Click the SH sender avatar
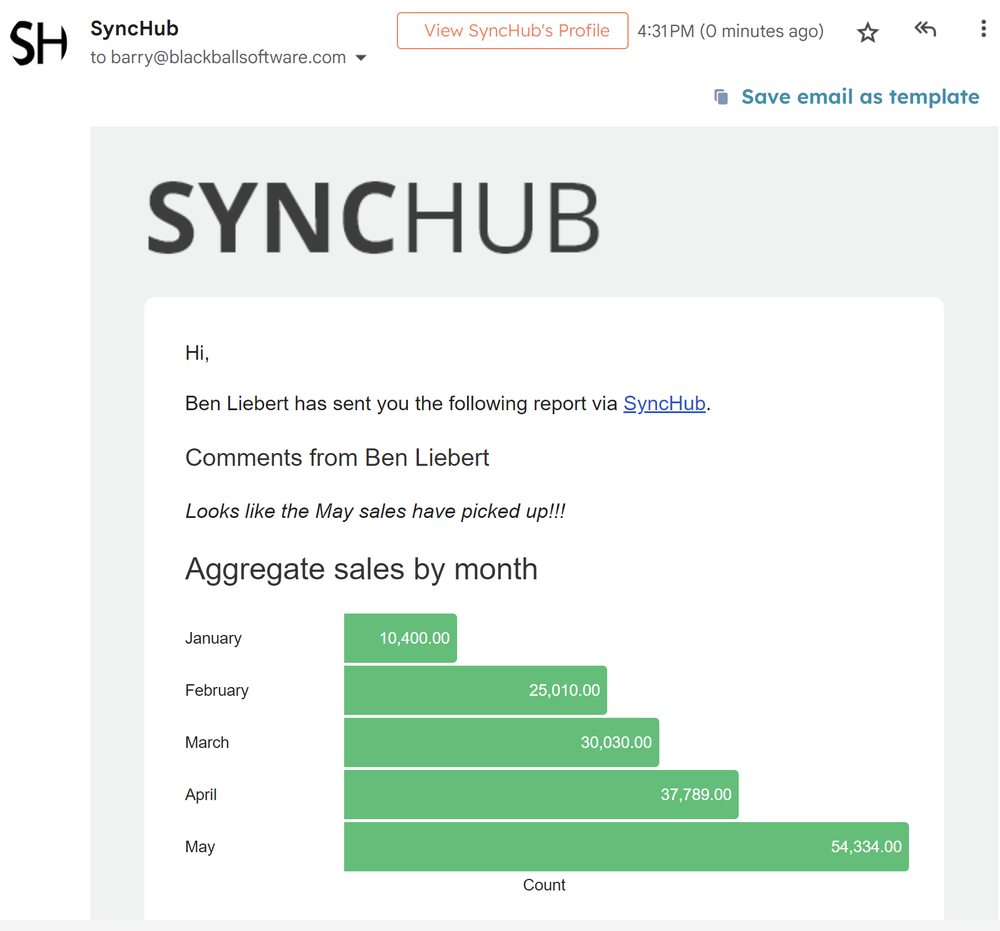Viewport: 1000px width, 931px height. coord(39,43)
